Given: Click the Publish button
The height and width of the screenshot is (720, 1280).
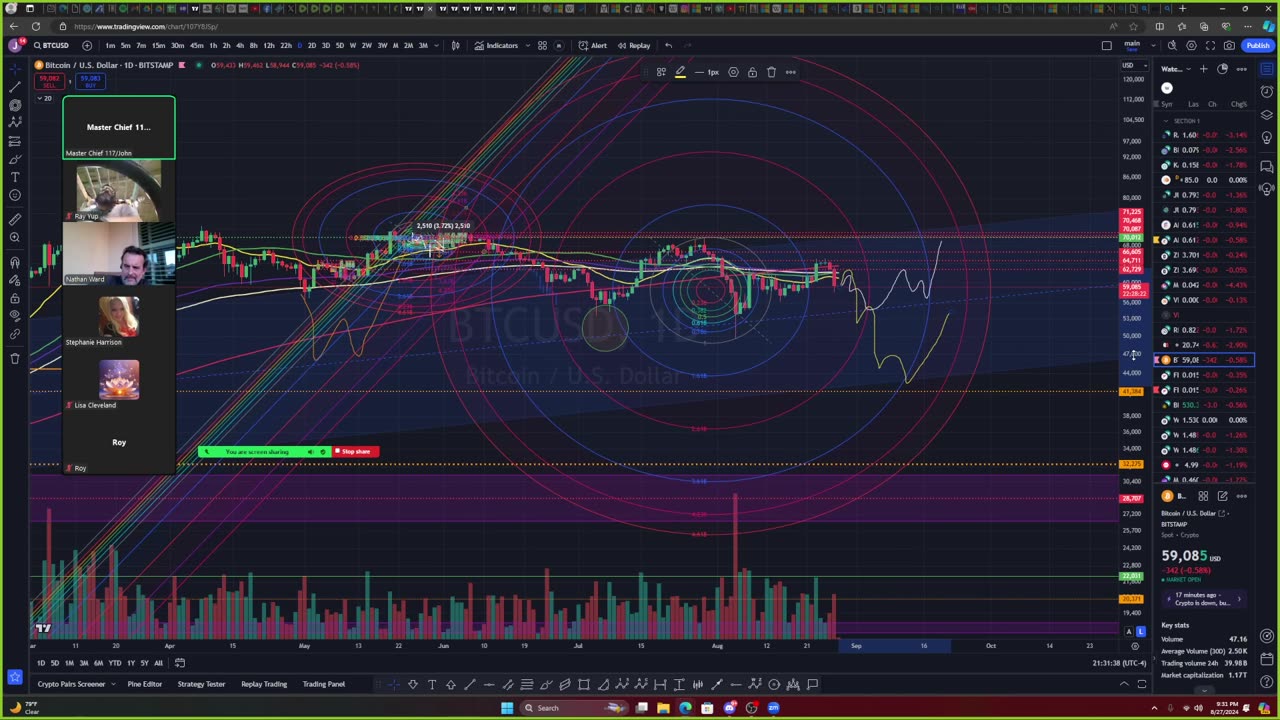Looking at the screenshot, I should tap(1257, 45).
